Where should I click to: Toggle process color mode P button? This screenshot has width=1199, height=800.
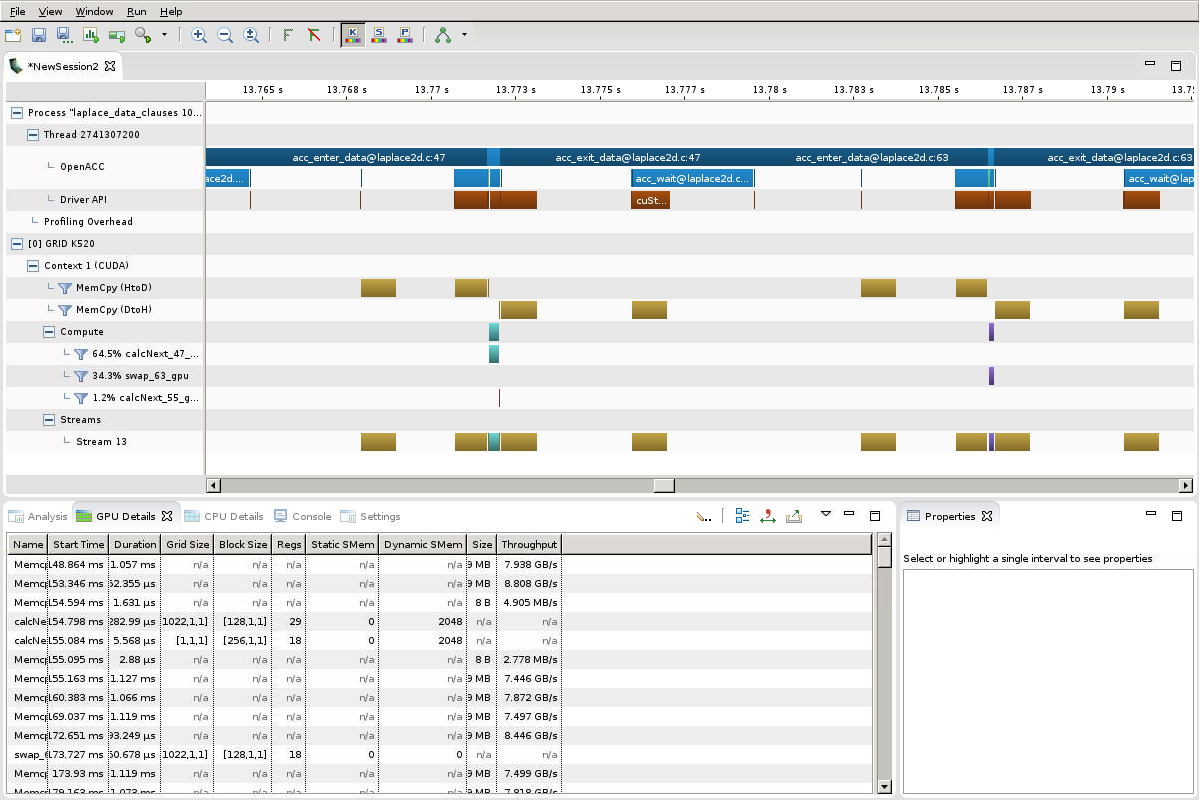405,35
